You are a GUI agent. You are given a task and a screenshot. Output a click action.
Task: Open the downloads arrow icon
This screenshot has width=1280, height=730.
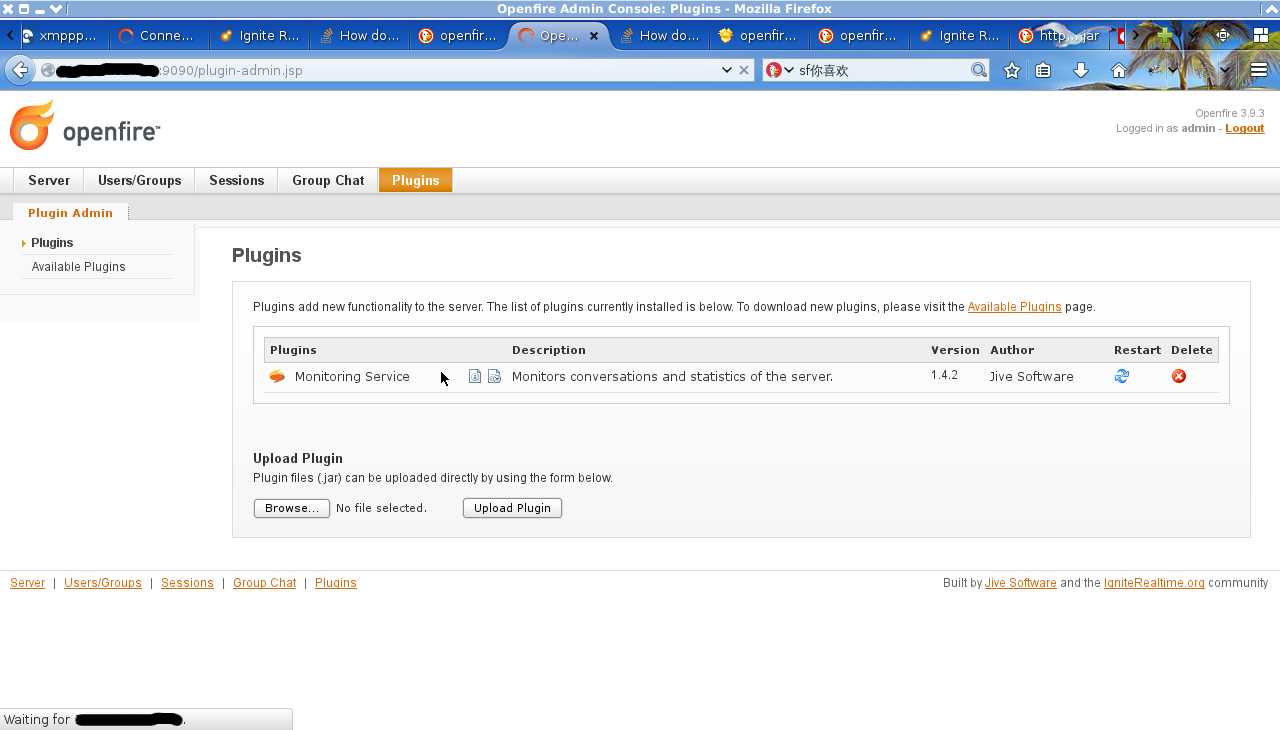(x=1081, y=70)
